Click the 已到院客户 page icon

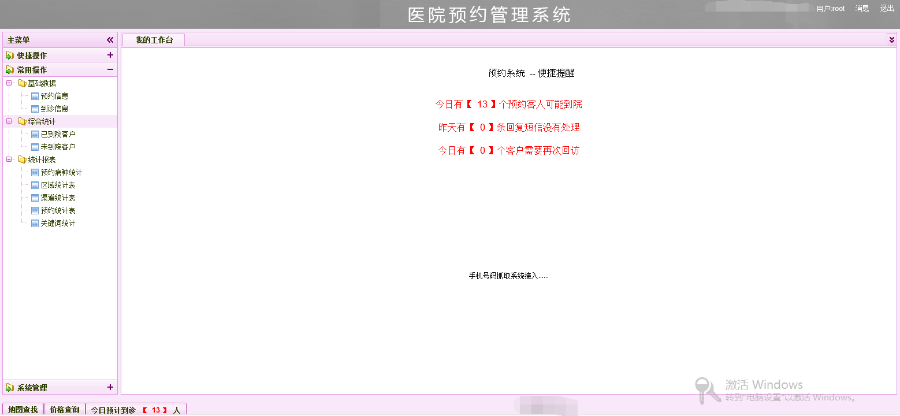(34, 134)
